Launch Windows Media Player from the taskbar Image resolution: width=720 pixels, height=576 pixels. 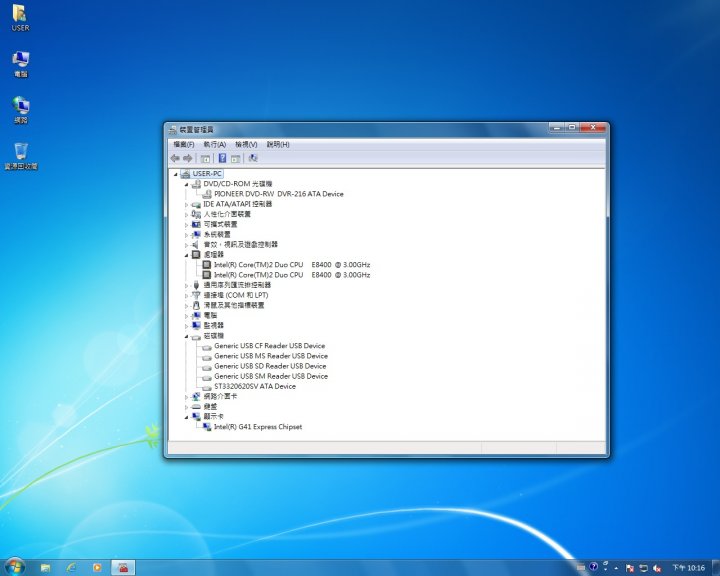click(x=97, y=568)
